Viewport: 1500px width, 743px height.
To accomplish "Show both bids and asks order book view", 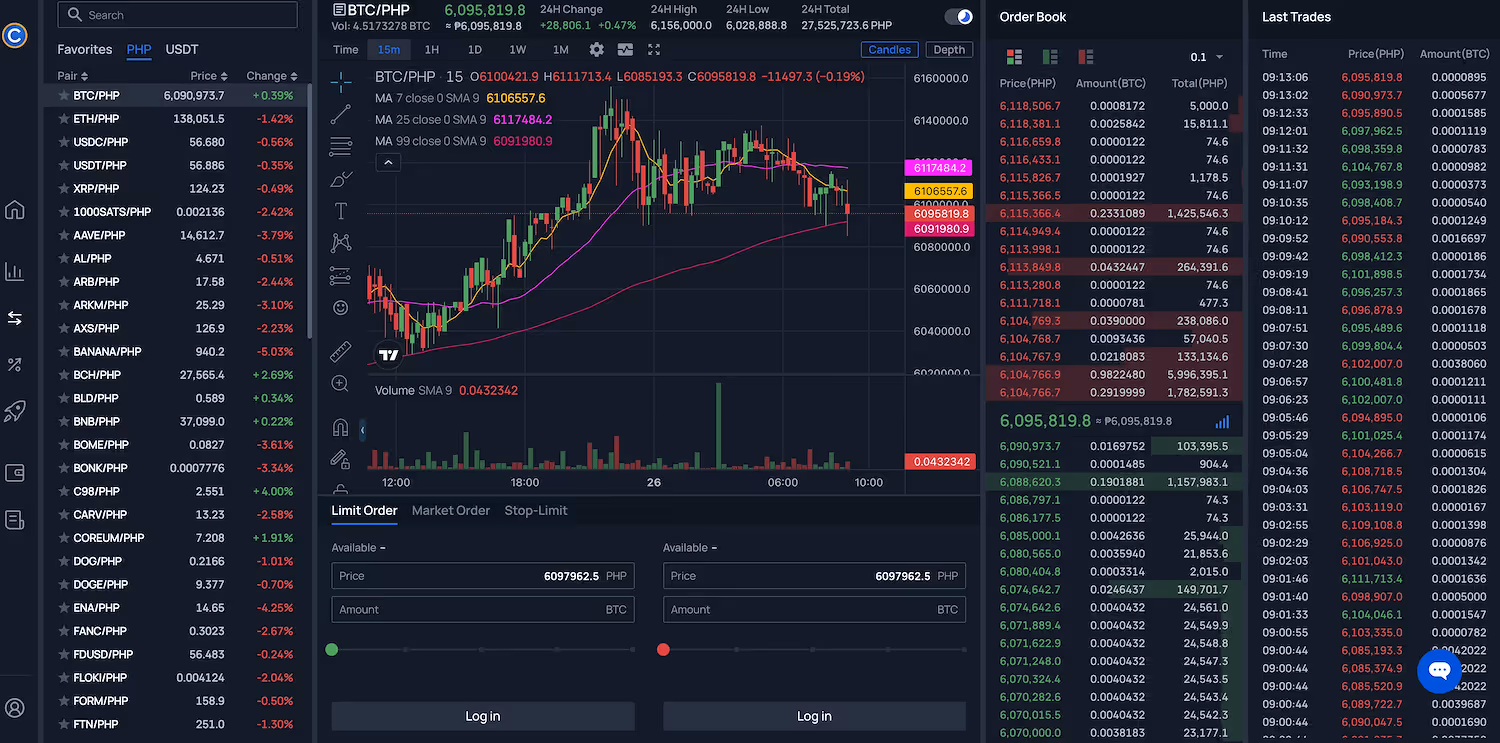I will (x=1014, y=57).
